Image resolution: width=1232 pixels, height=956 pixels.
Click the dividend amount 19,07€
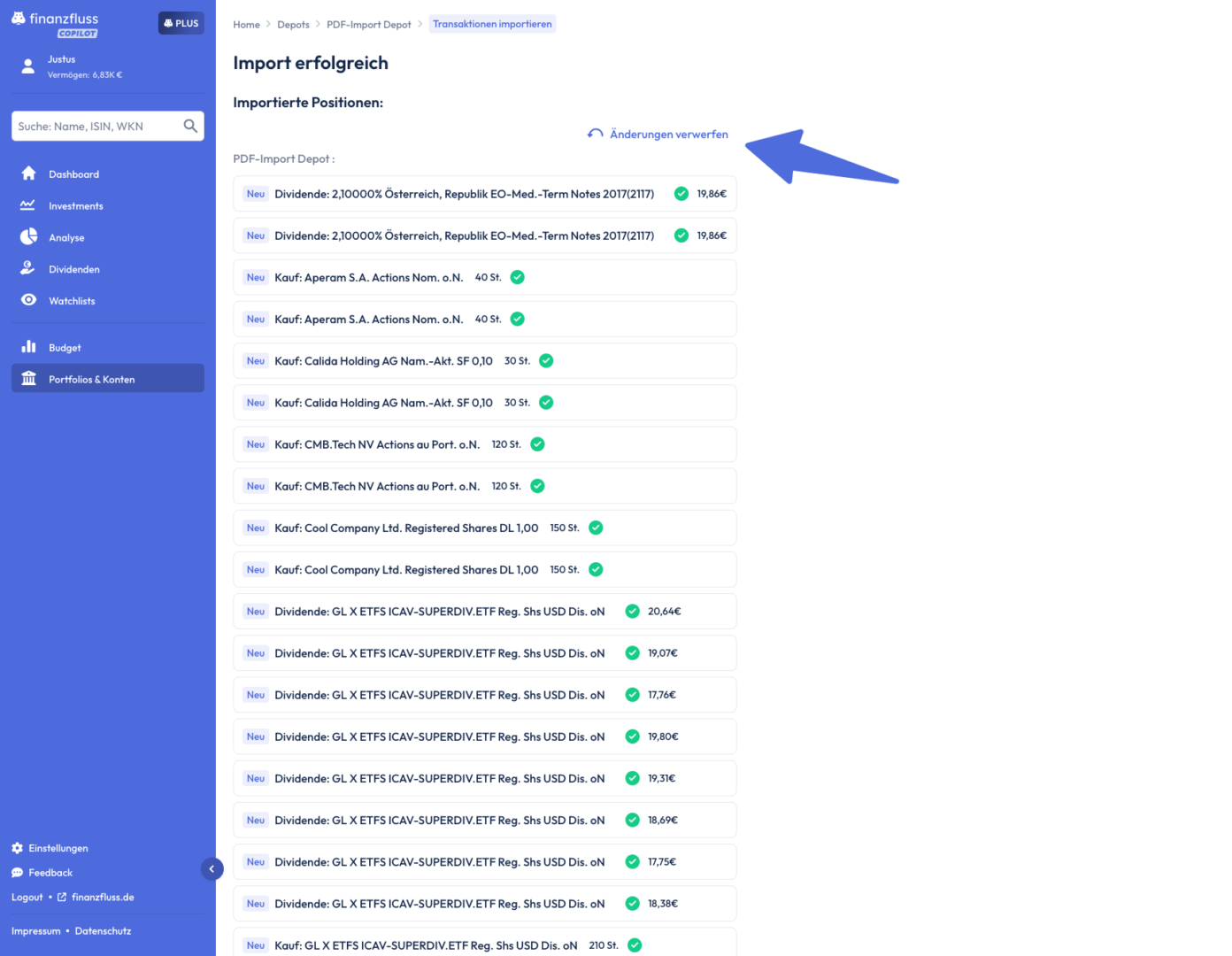click(663, 653)
